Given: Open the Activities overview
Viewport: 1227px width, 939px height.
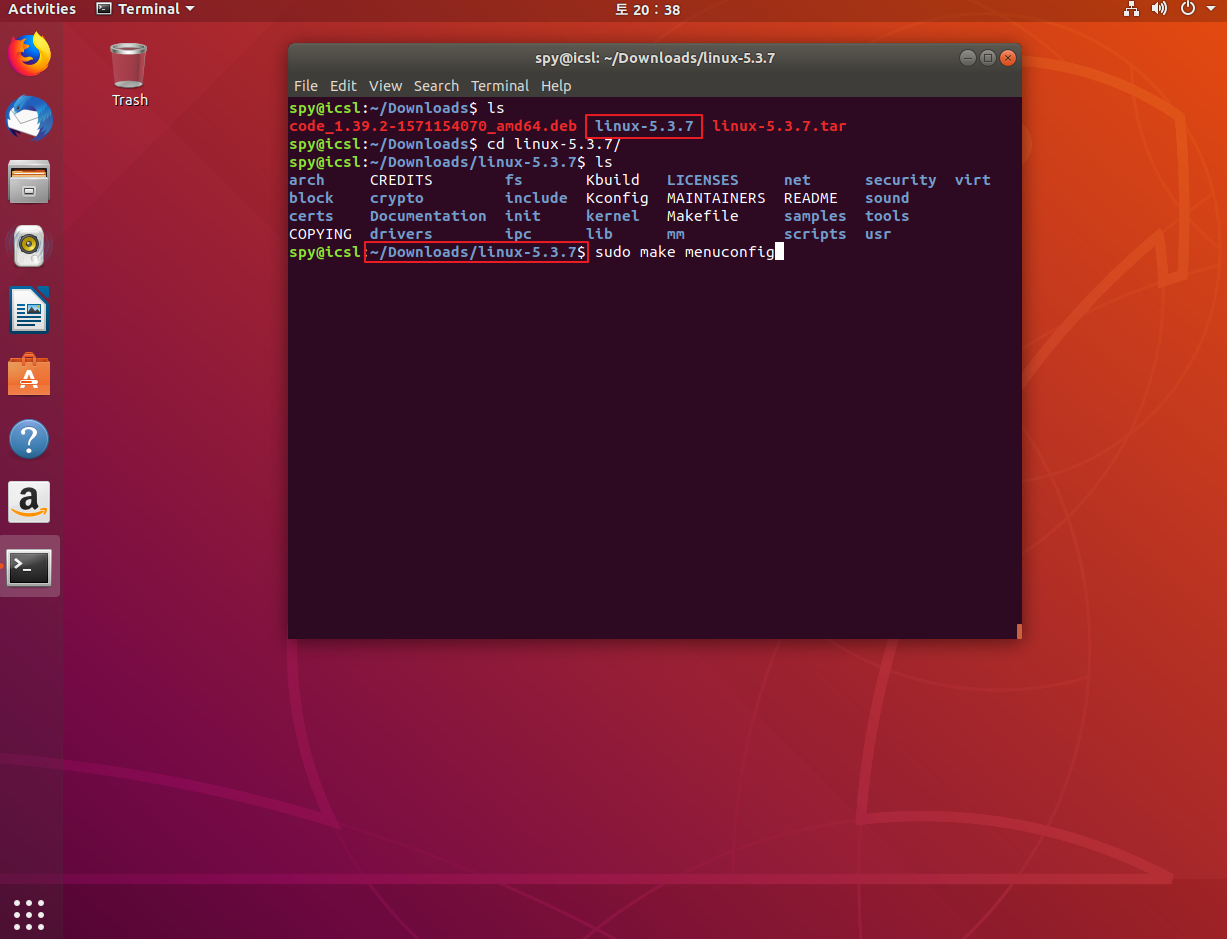Looking at the screenshot, I should [42, 9].
